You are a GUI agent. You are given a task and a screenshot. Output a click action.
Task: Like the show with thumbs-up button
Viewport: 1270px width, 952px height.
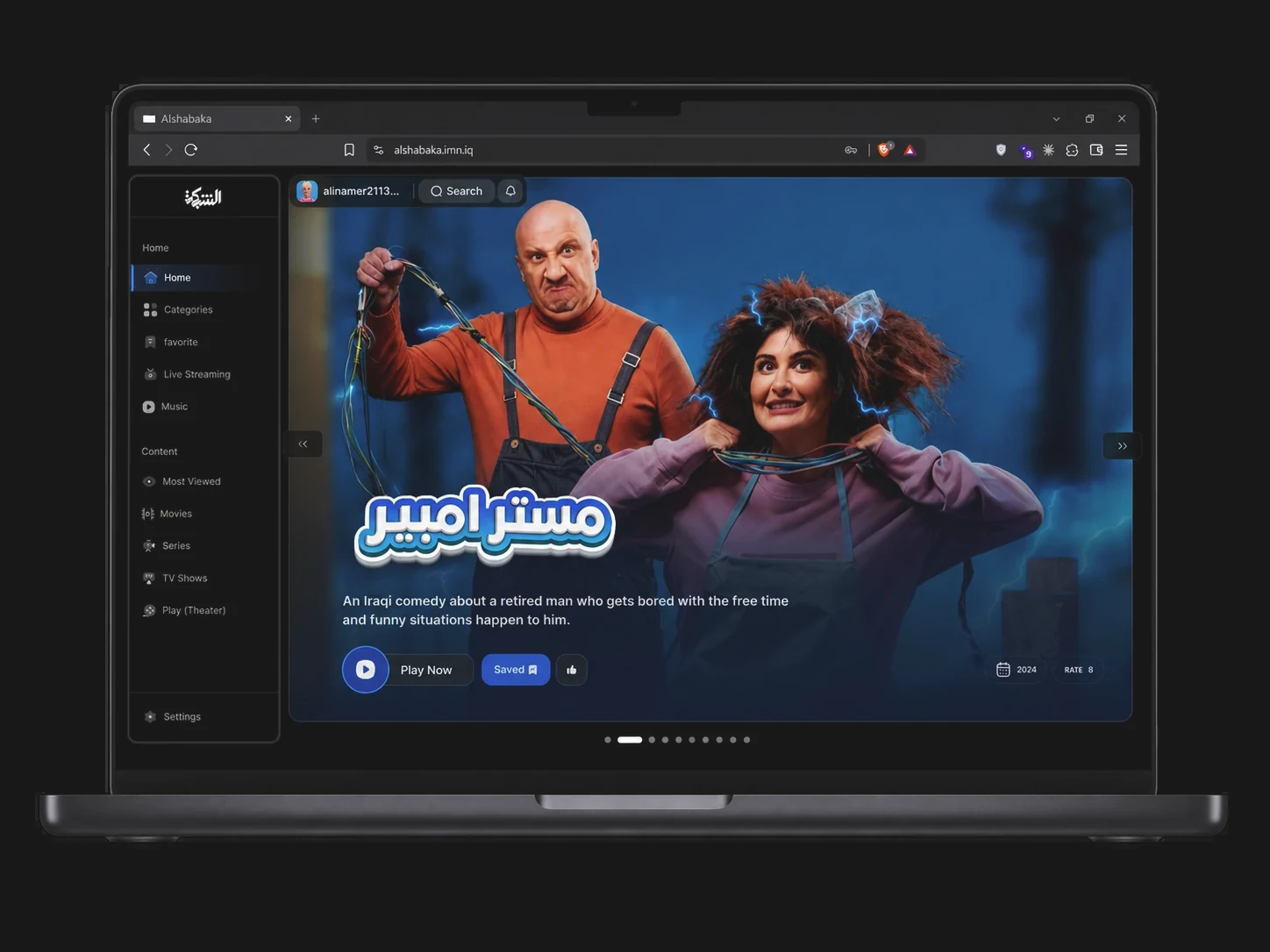(x=572, y=670)
